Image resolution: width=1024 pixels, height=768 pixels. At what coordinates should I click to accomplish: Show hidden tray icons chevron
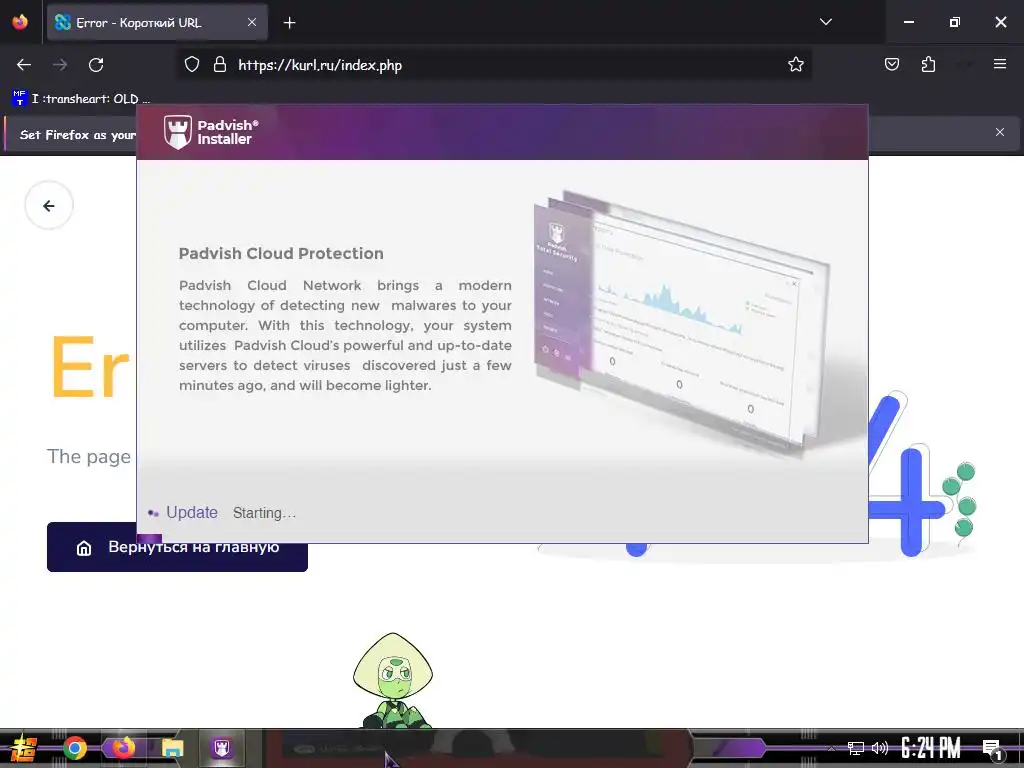click(x=831, y=748)
